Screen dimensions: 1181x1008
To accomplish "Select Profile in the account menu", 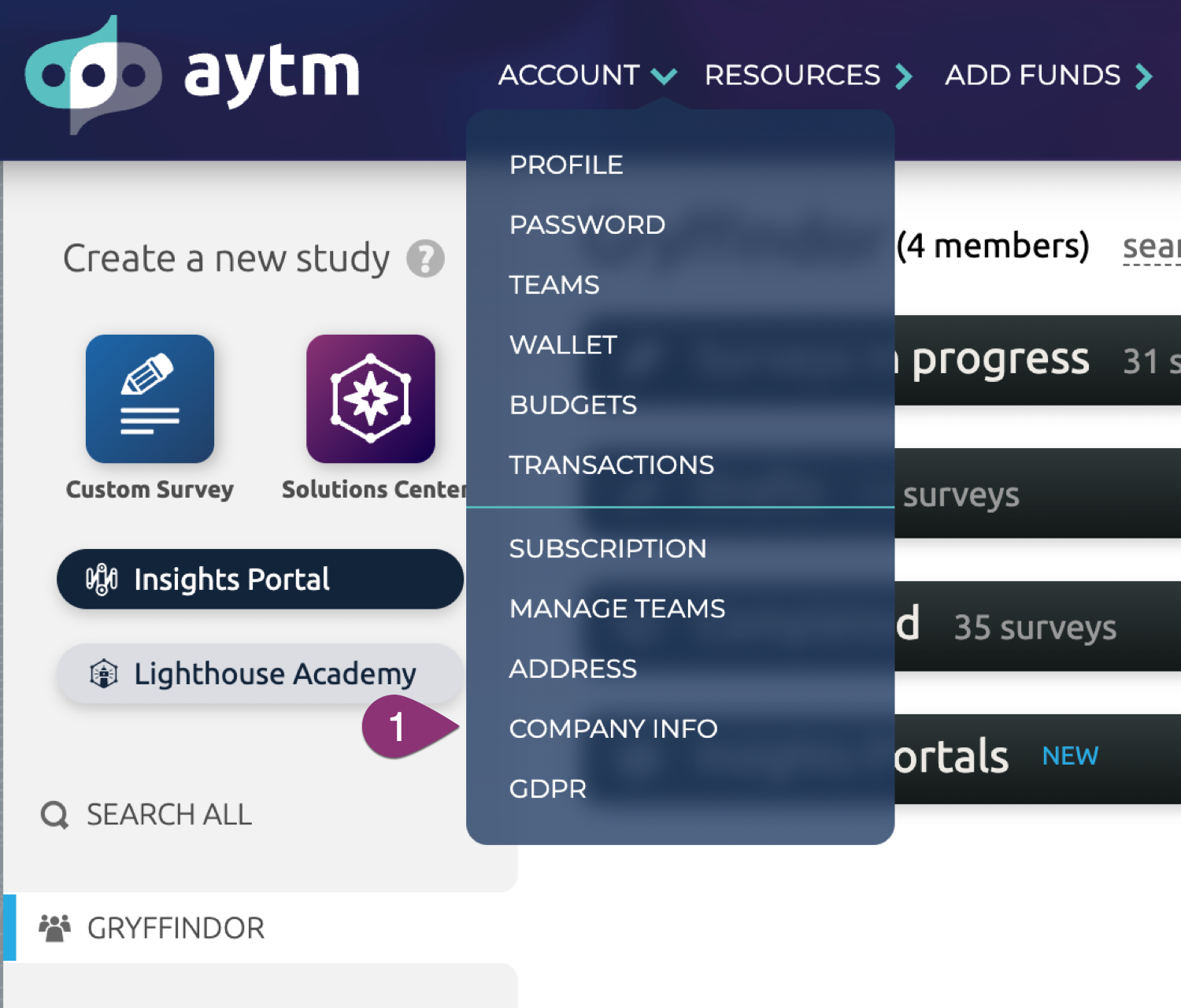I will (565, 165).
